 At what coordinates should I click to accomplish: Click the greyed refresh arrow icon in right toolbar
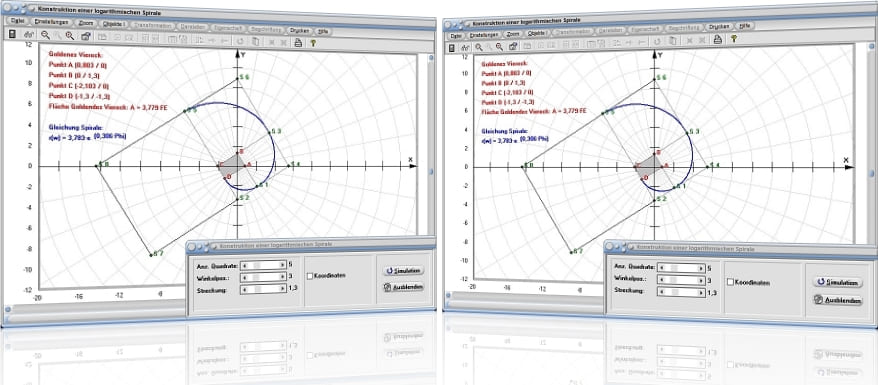pos(656,41)
